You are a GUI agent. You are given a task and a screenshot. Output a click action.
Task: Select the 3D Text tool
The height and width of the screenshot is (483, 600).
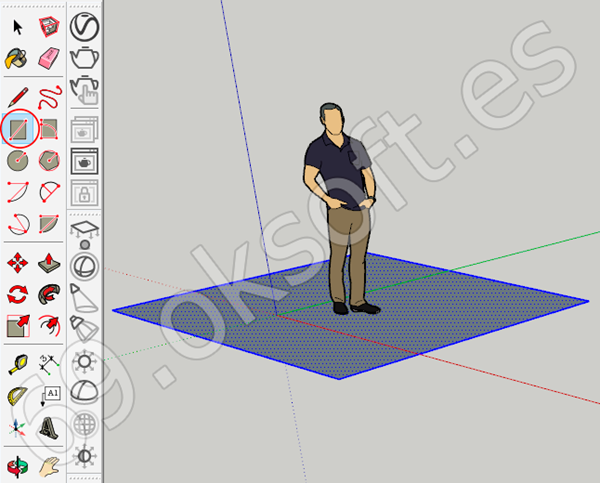point(49,428)
